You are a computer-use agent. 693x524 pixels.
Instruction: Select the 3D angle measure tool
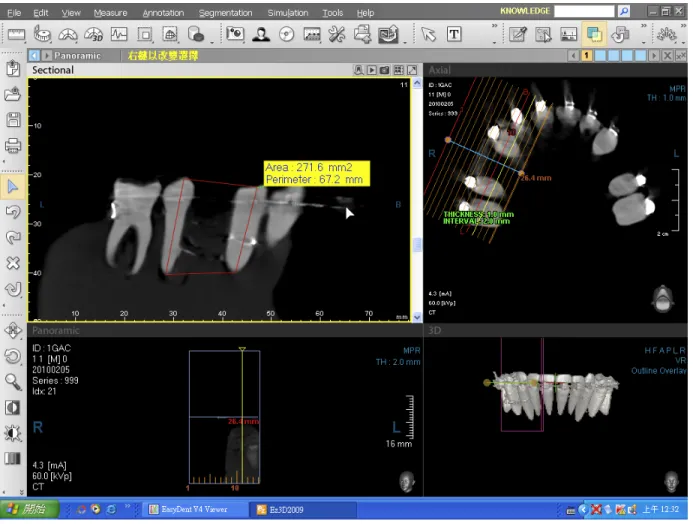pos(93,34)
